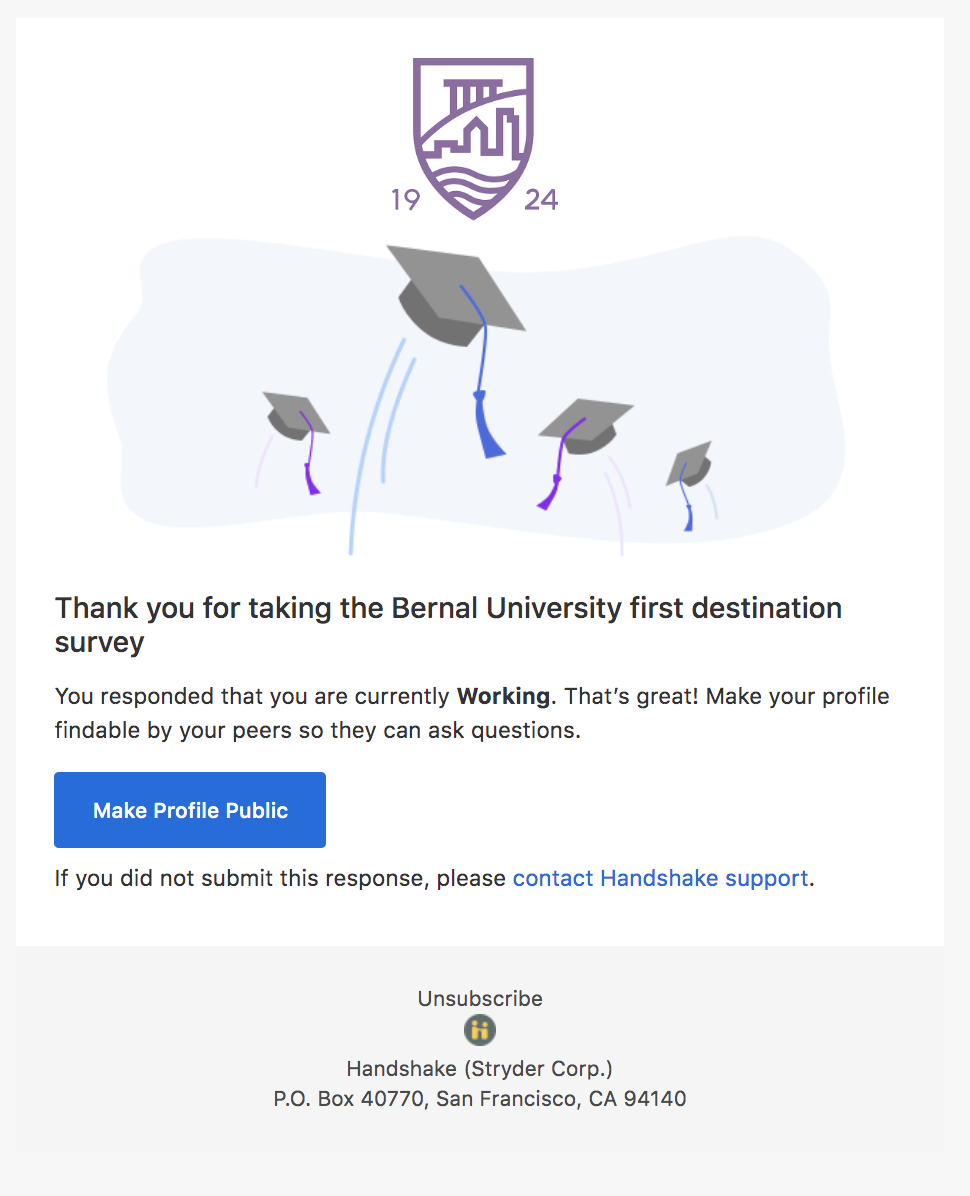Screen dimensions: 970x1196
Task: Click the large graduation cap with blue tassel
Action: 456,296
